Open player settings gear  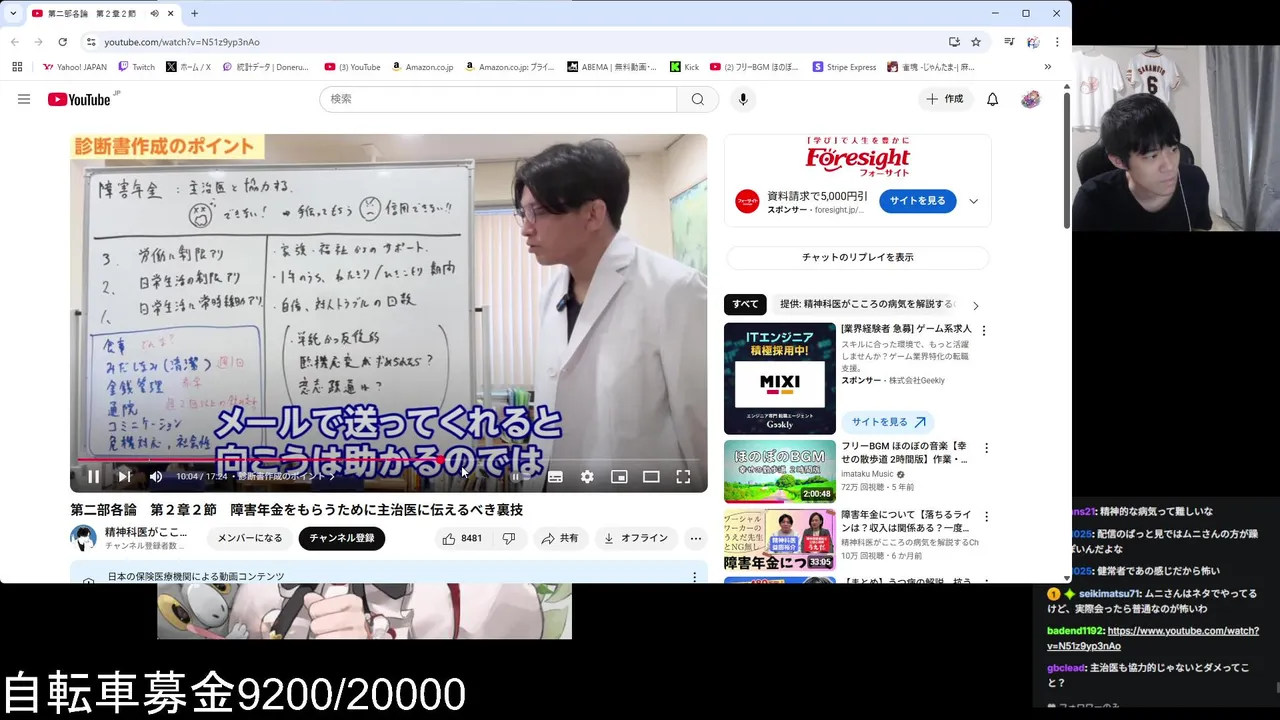(587, 477)
